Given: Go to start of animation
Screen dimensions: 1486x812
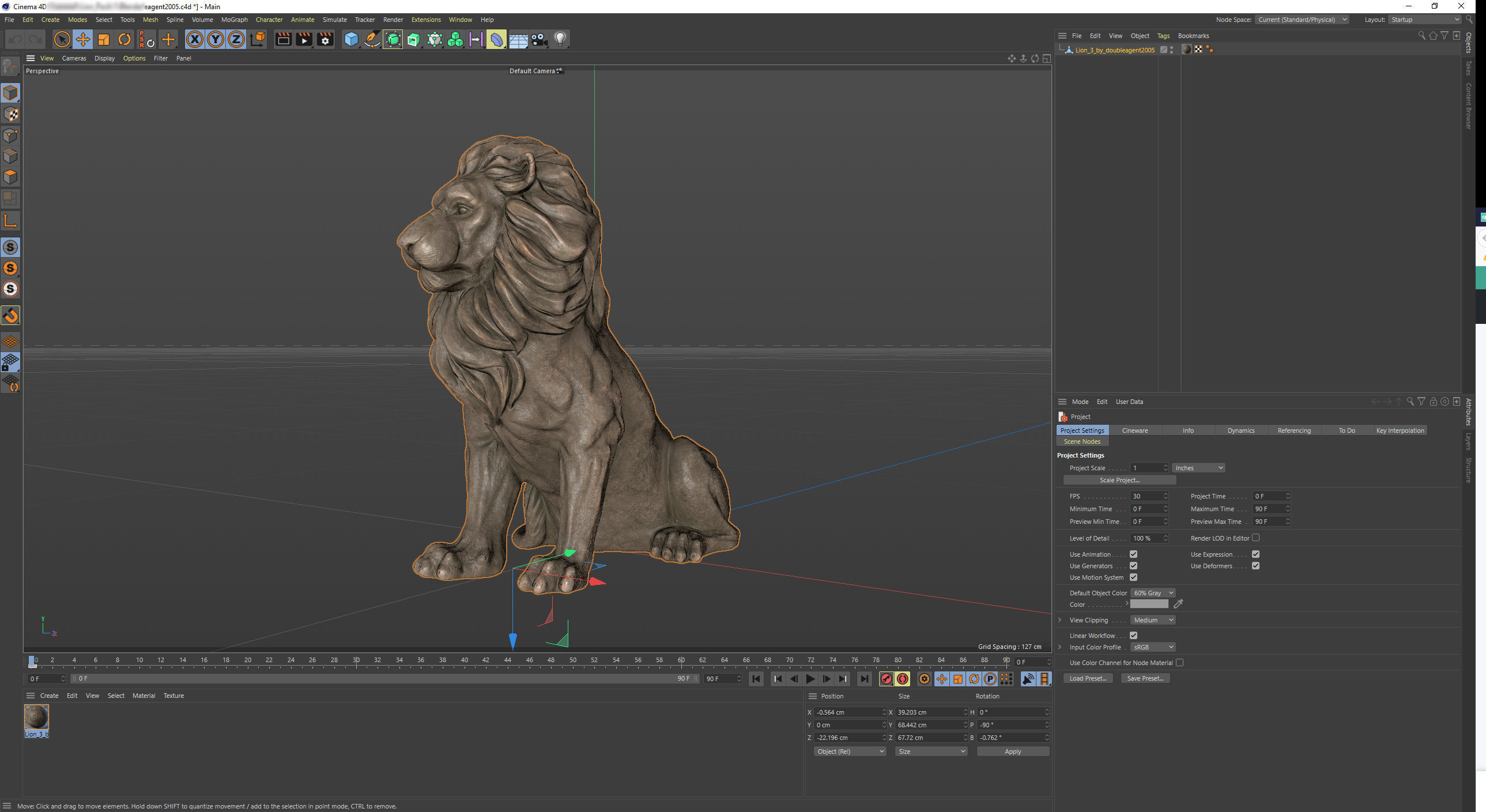Looking at the screenshot, I should tap(756, 679).
